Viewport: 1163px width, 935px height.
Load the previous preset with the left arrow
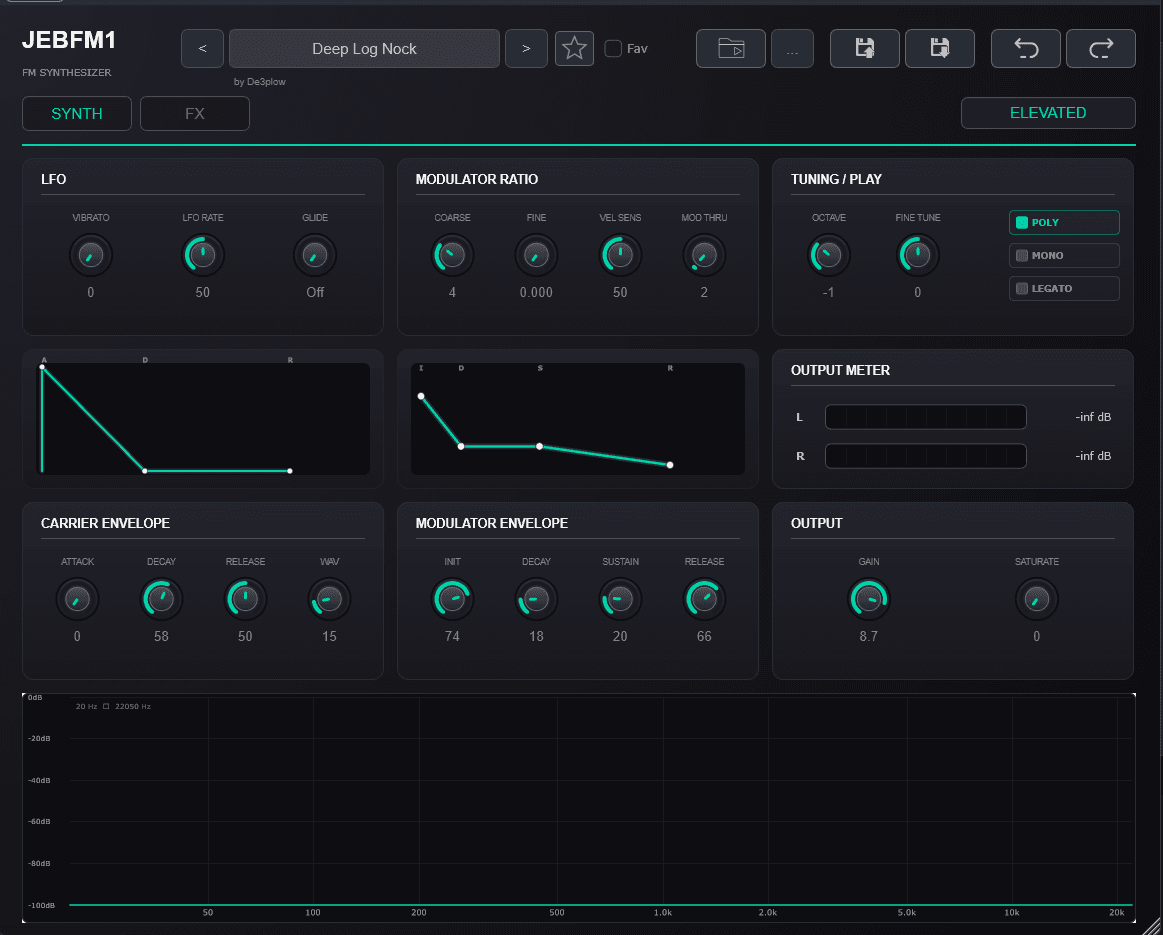(x=202, y=49)
